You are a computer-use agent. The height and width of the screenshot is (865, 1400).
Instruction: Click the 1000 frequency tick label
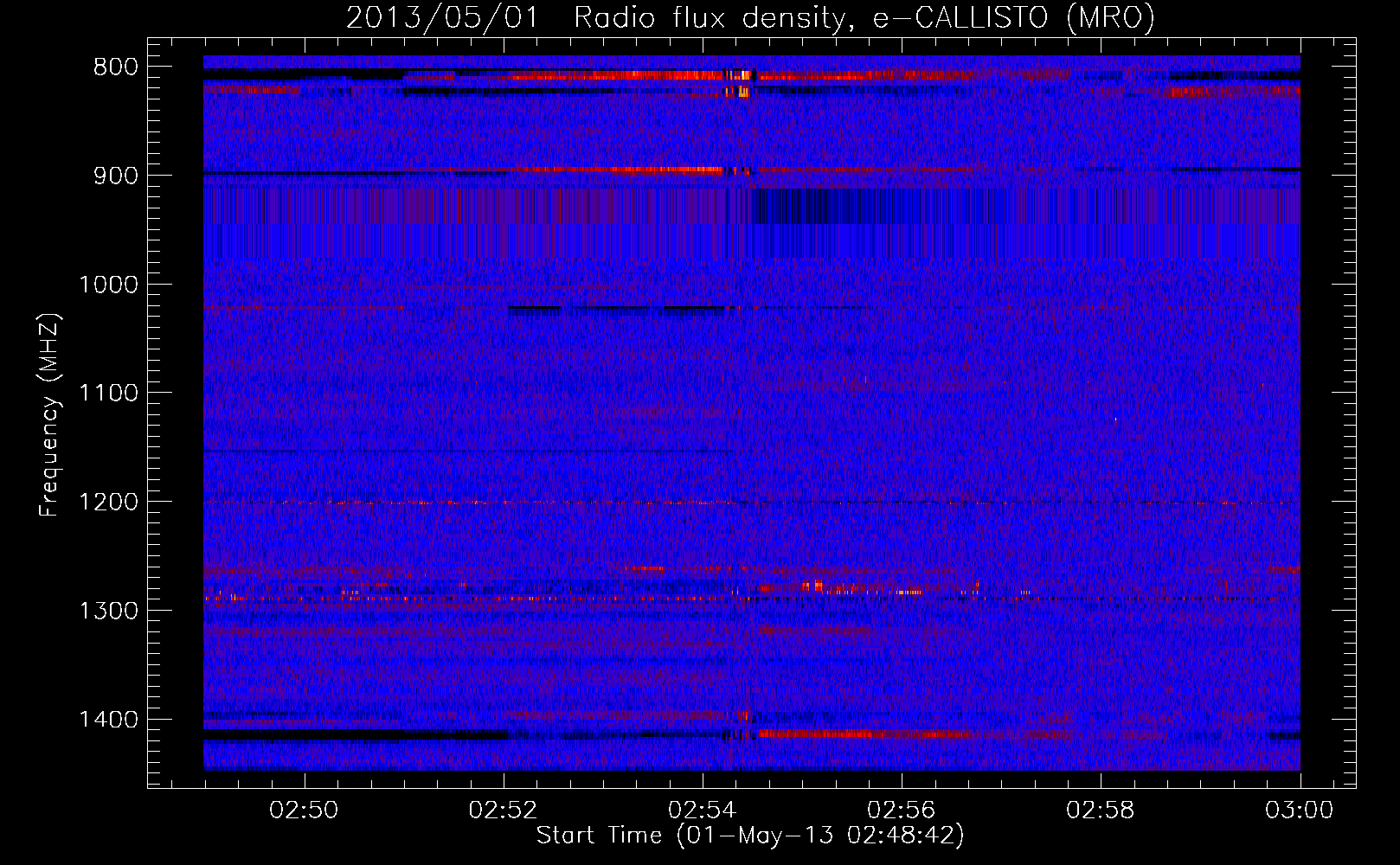(108, 285)
